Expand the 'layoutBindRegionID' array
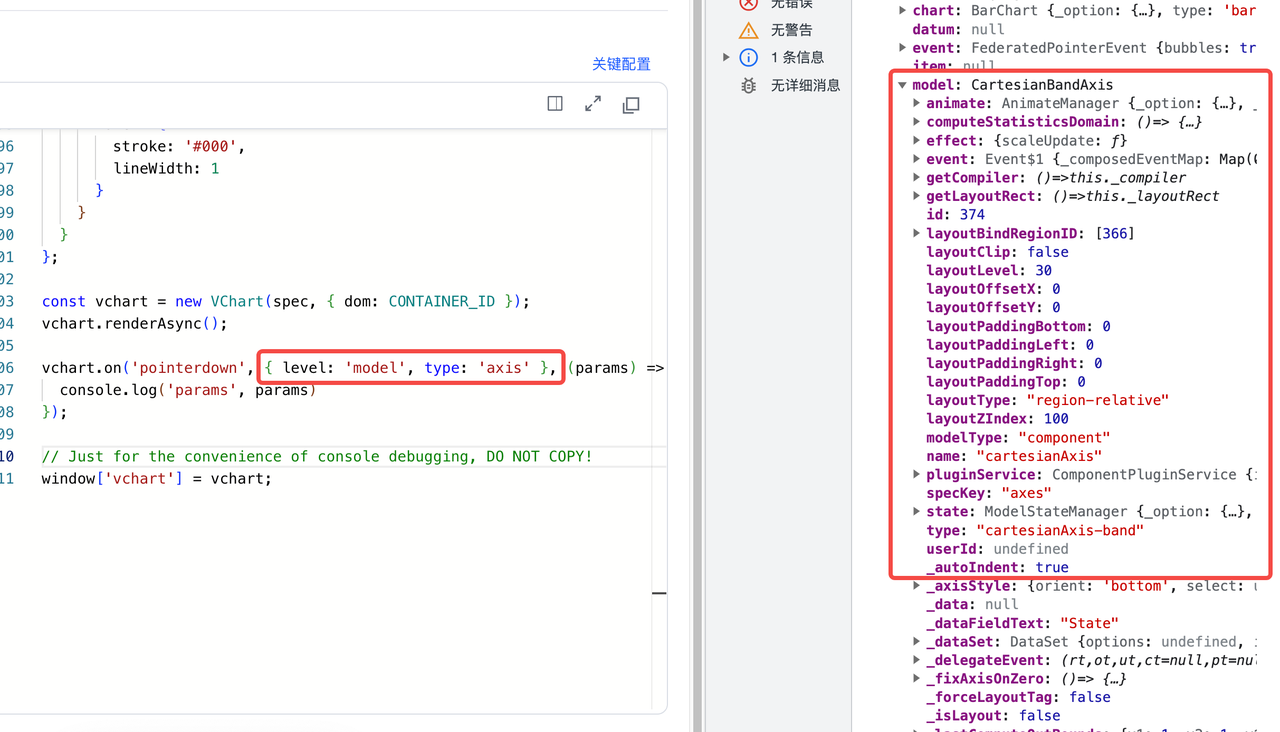 click(917, 233)
